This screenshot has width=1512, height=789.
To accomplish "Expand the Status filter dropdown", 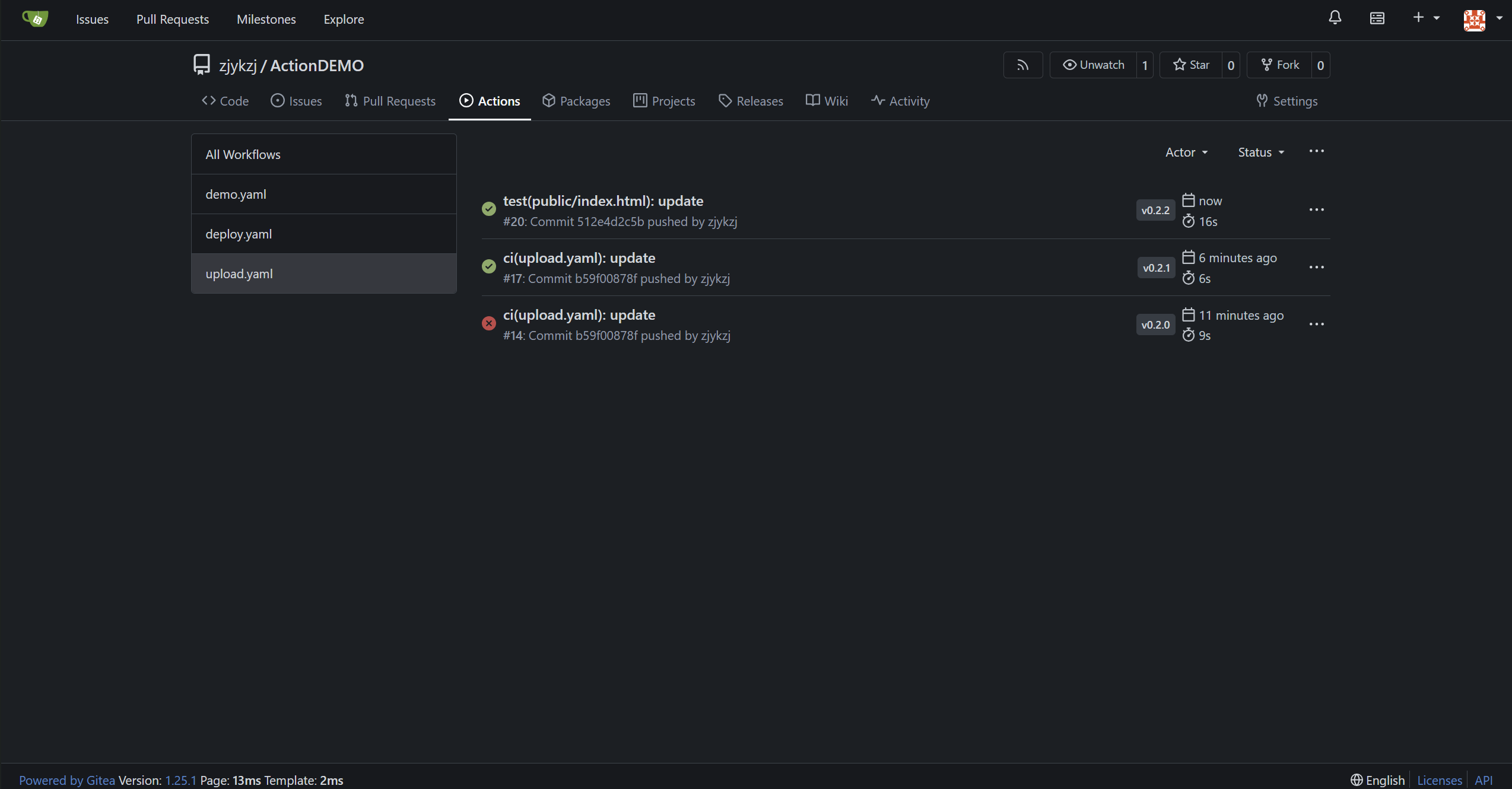I will [x=1260, y=152].
